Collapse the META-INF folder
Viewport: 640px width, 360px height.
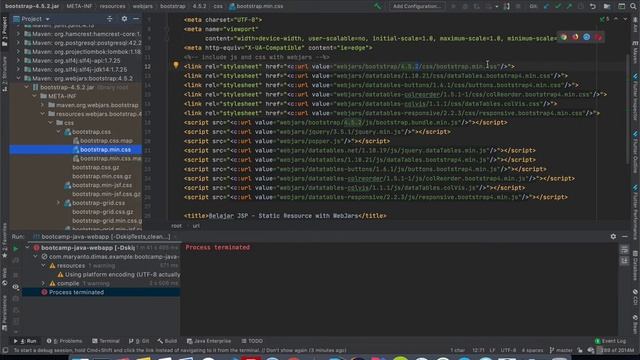(x=35, y=96)
